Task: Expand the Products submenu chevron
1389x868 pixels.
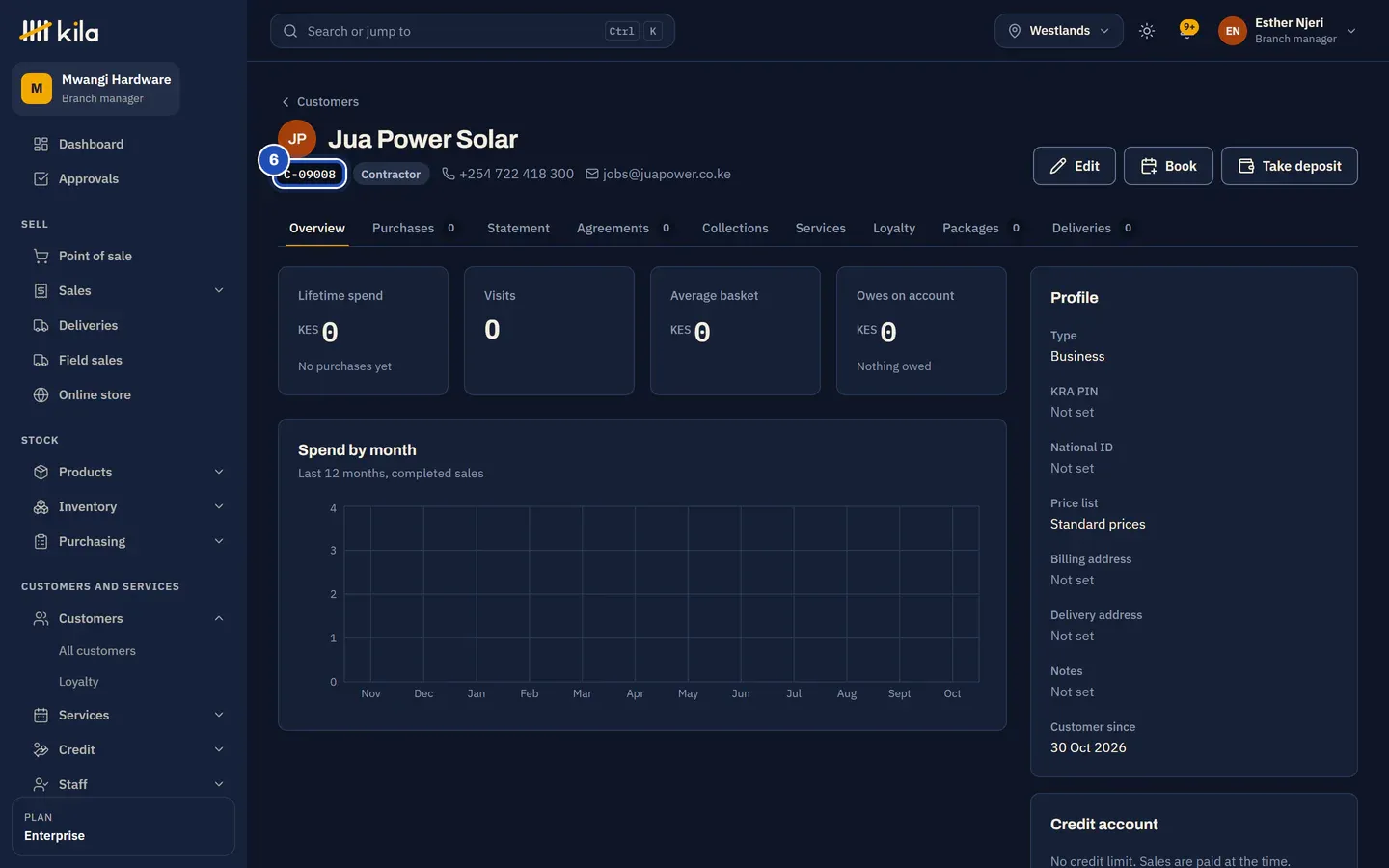Action: click(x=219, y=472)
